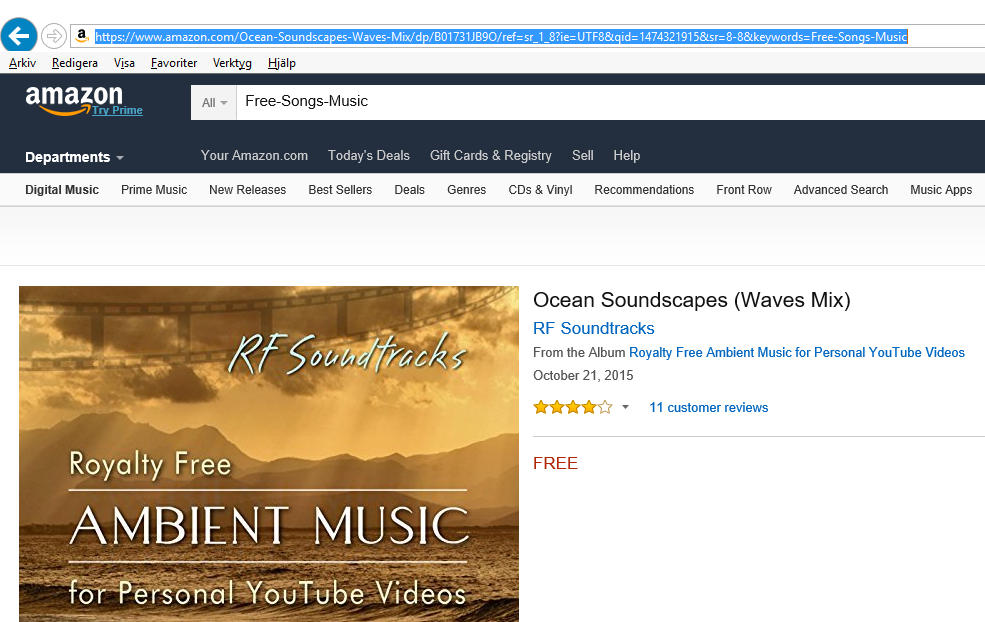
Task: Go to Your Amazon.com
Action: (x=254, y=155)
